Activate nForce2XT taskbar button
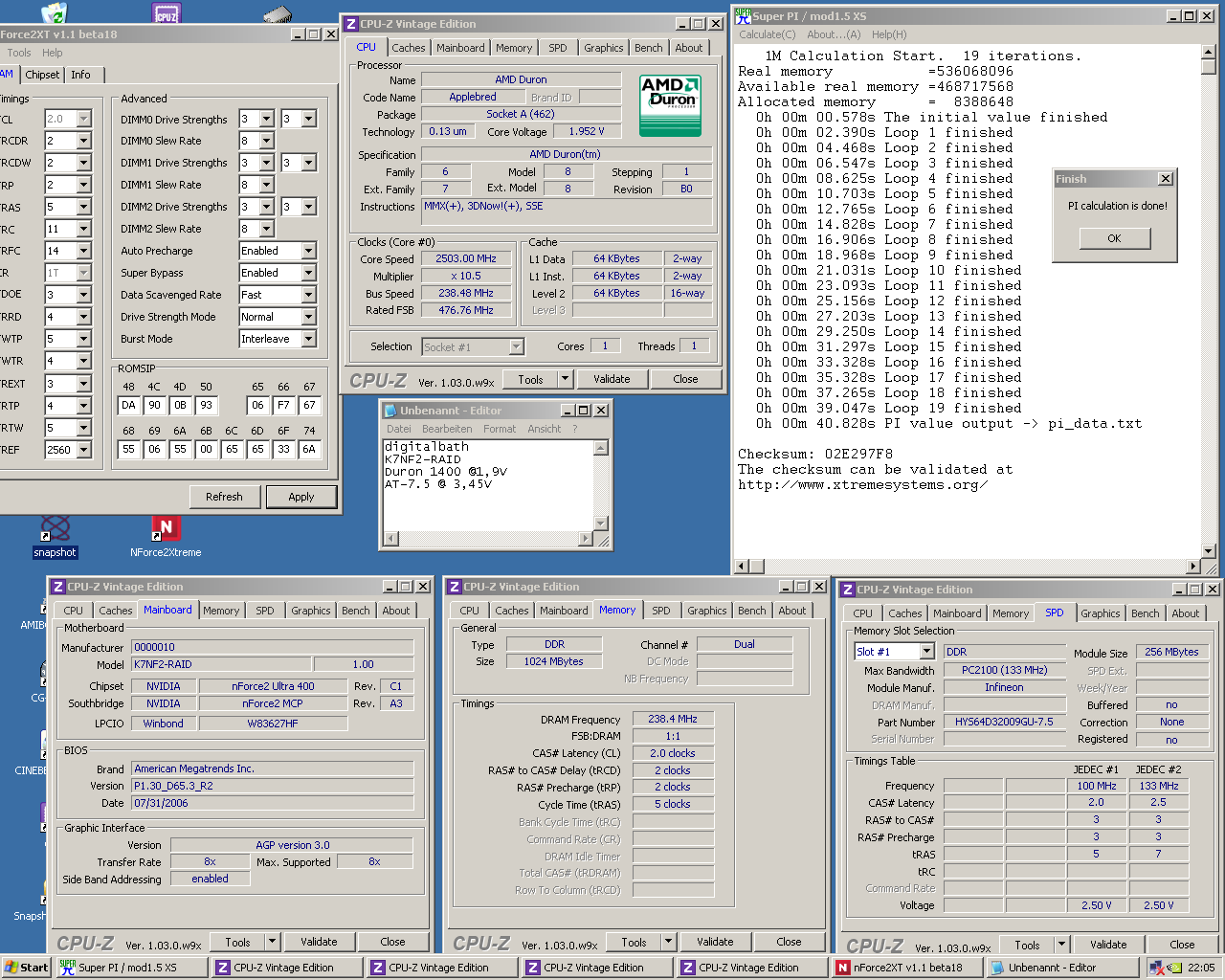Image resolution: width=1225 pixels, height=980 pixels. (907, 968)
